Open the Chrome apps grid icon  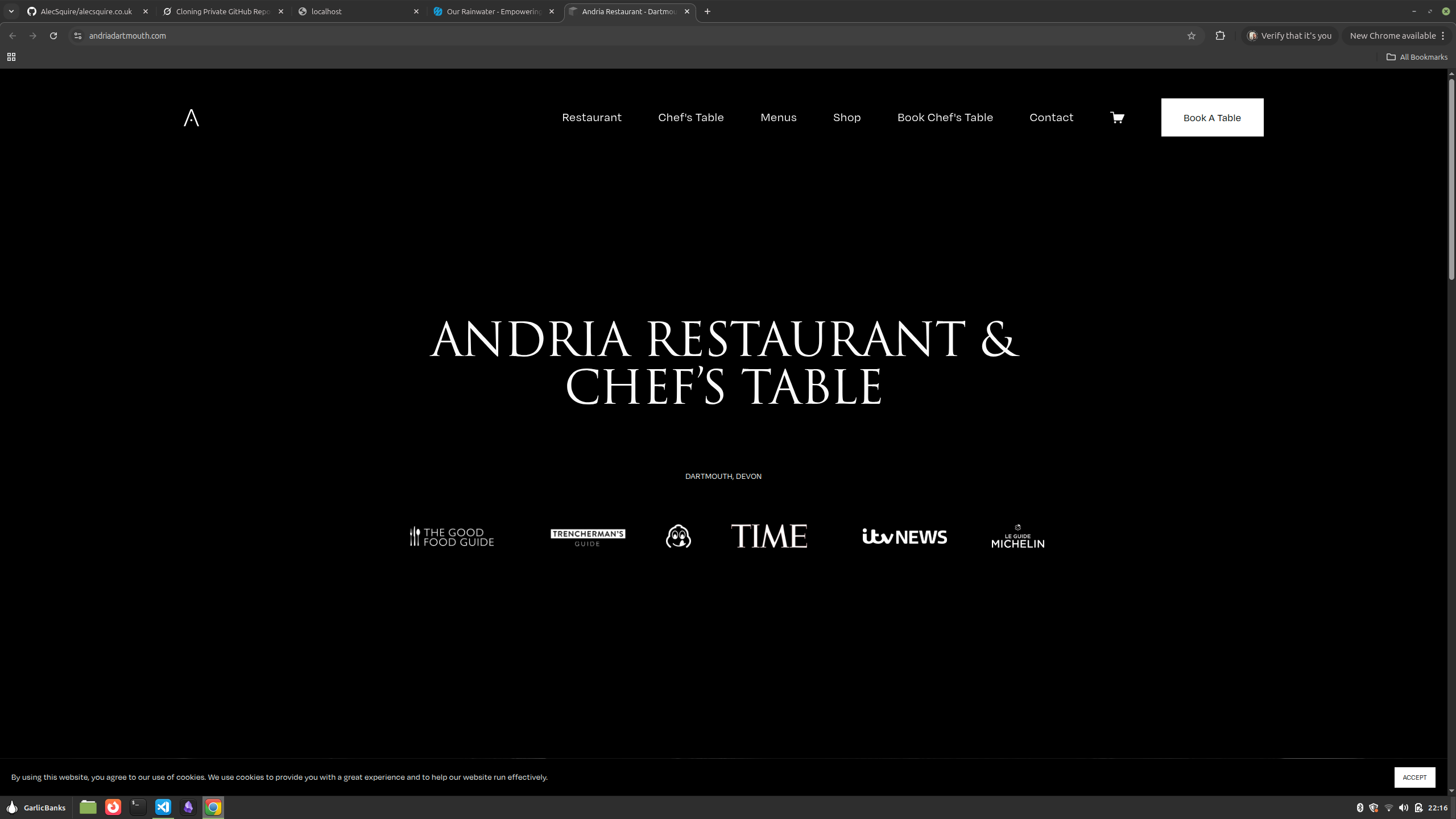11,57
